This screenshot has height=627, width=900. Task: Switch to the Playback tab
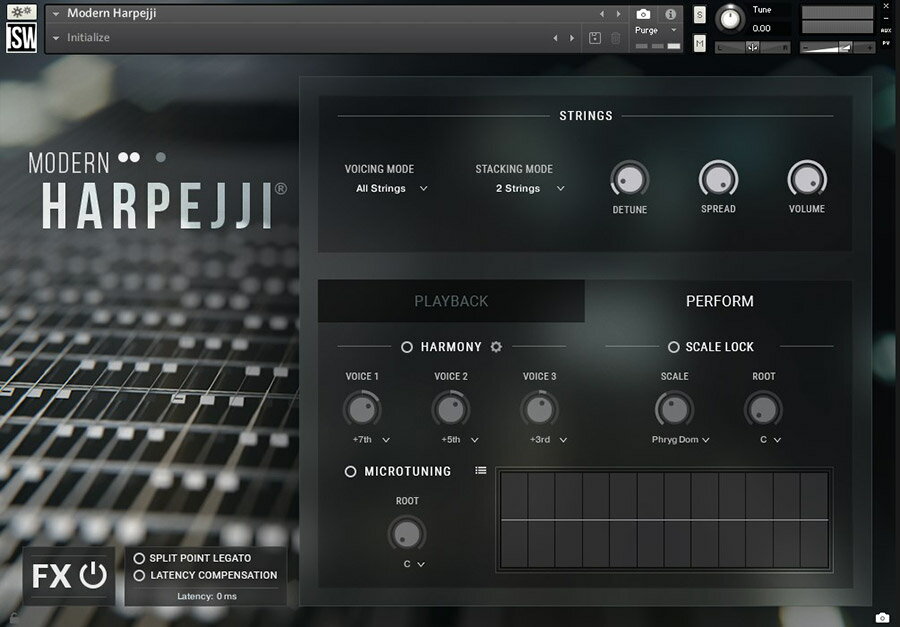(x=451, y=301)
